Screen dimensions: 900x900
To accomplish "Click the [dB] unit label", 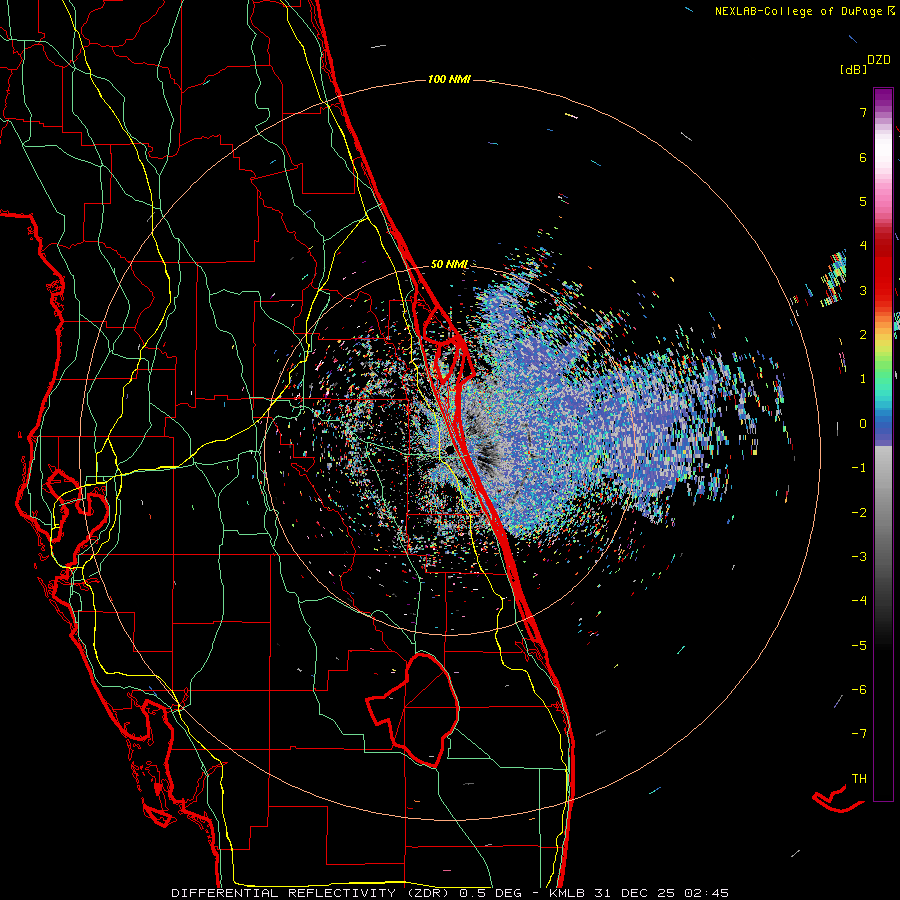I will (853, 70).
